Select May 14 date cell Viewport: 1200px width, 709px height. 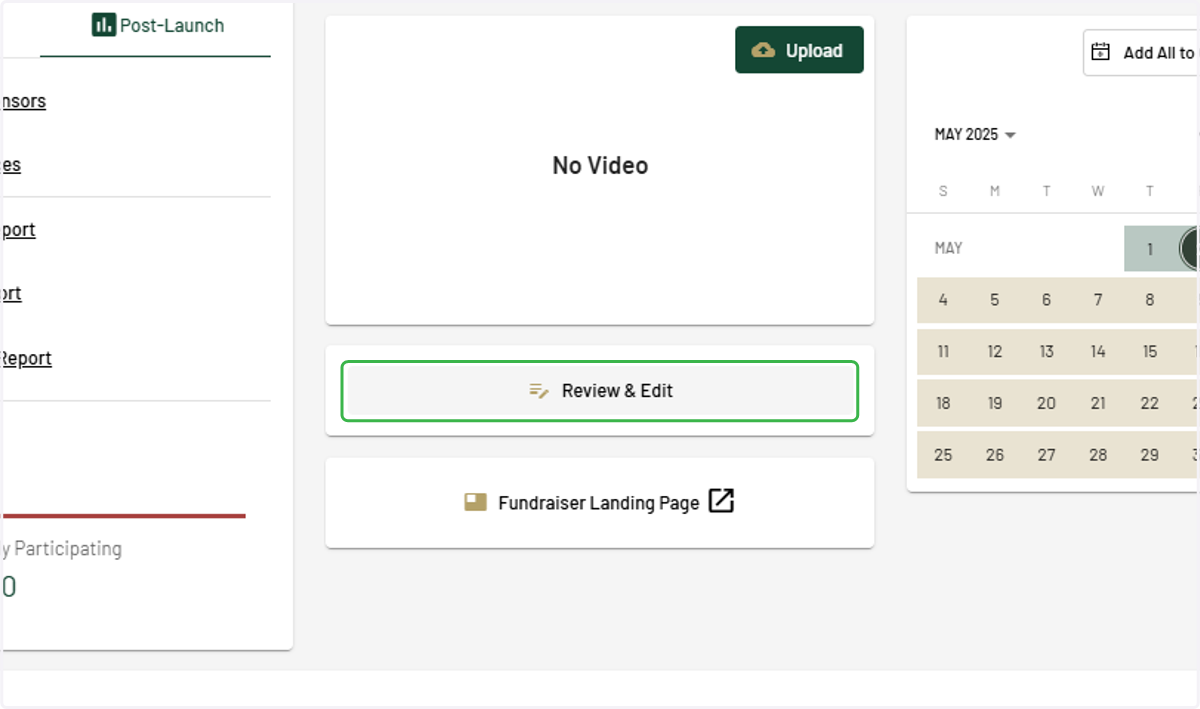click(1098, 352)
